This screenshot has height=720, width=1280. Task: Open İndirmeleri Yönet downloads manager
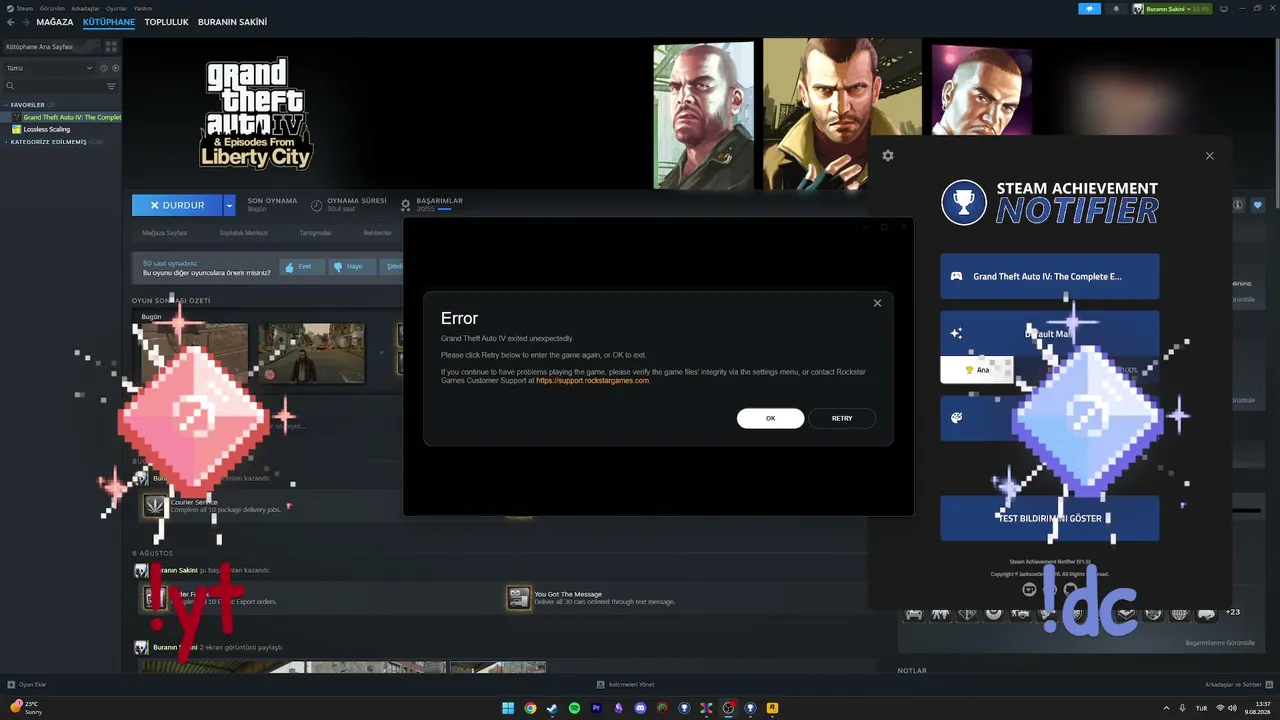coord(626,684)
